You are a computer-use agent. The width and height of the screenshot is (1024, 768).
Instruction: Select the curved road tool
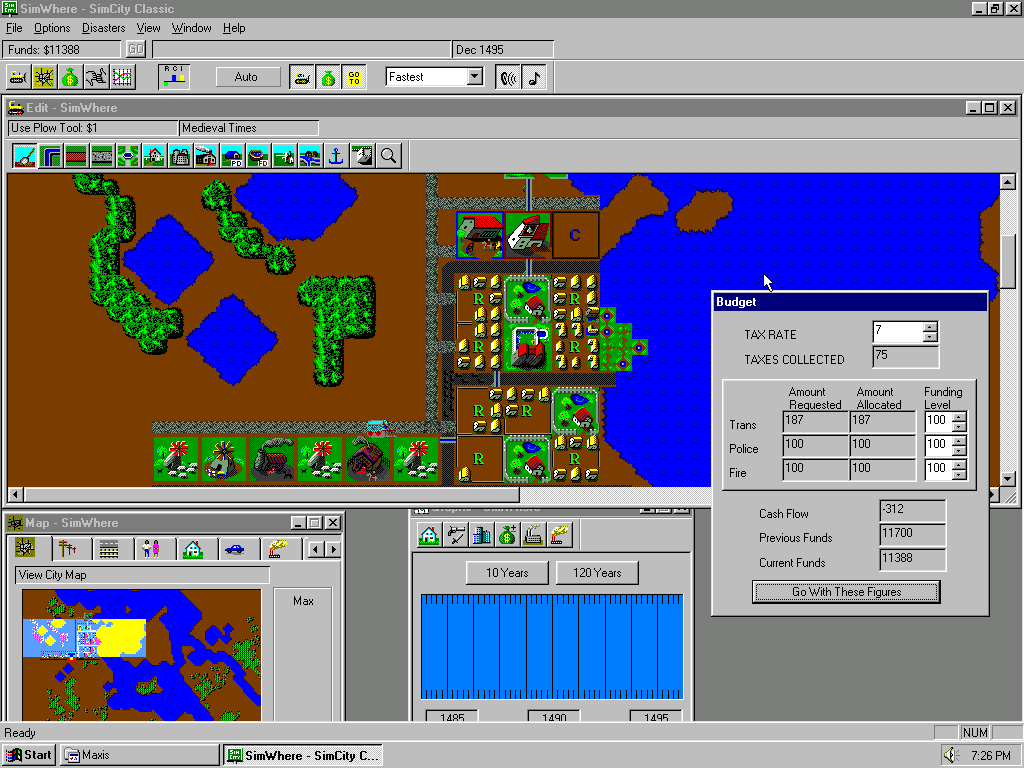click(50, 156)
